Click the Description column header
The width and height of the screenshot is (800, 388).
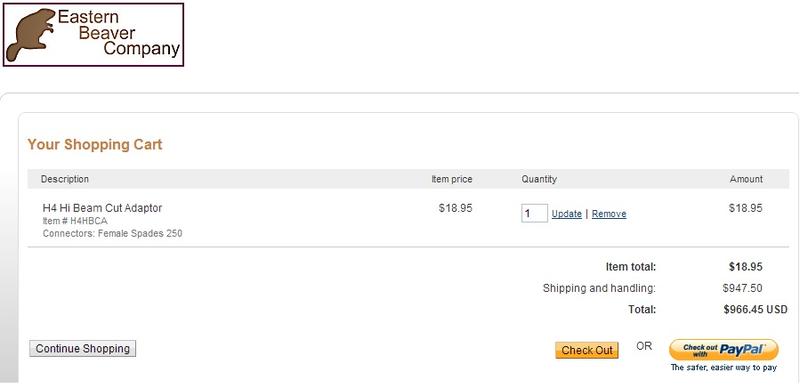click(65, 179)
